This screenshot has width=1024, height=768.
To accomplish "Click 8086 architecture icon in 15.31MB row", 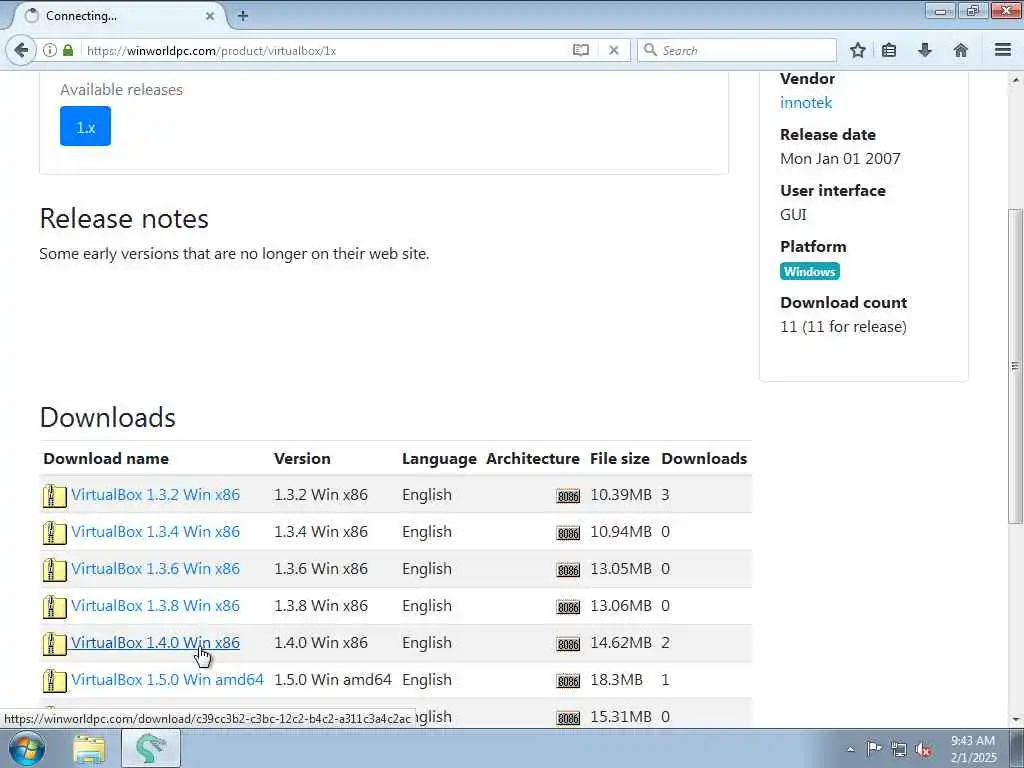I will coord(568,718).
